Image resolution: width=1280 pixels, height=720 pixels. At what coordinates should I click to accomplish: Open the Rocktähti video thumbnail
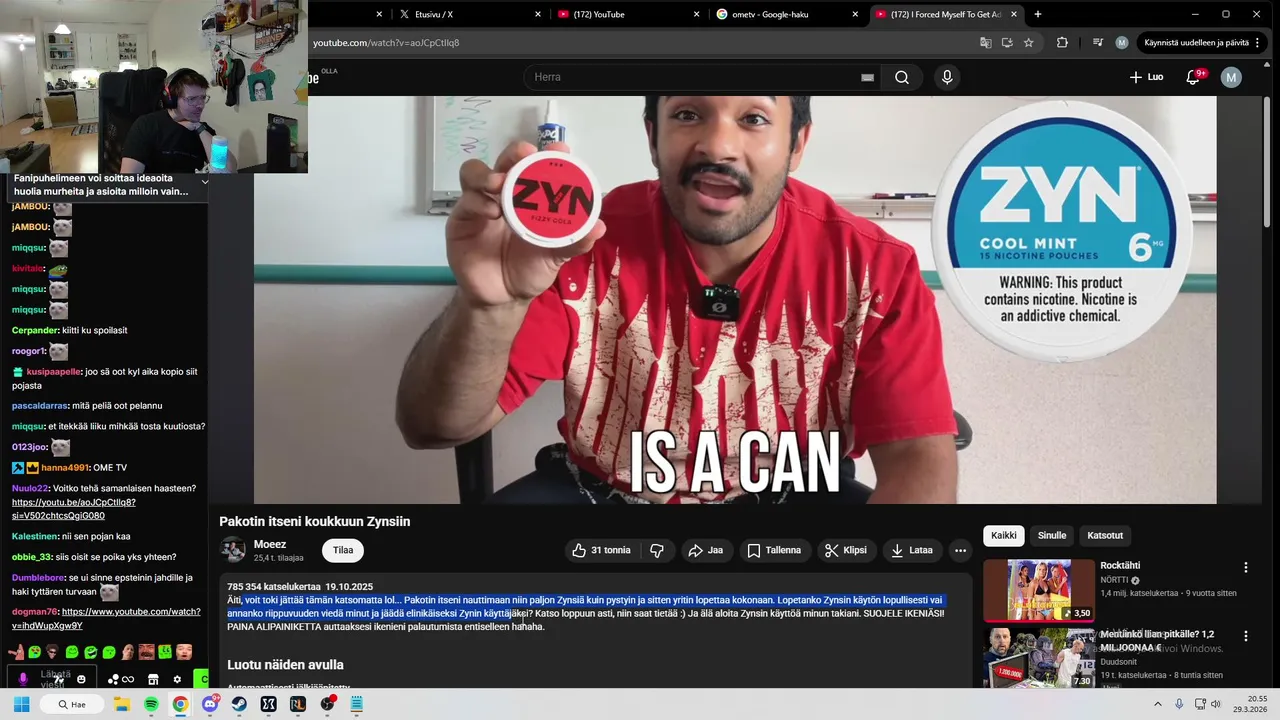(1039, 590)
